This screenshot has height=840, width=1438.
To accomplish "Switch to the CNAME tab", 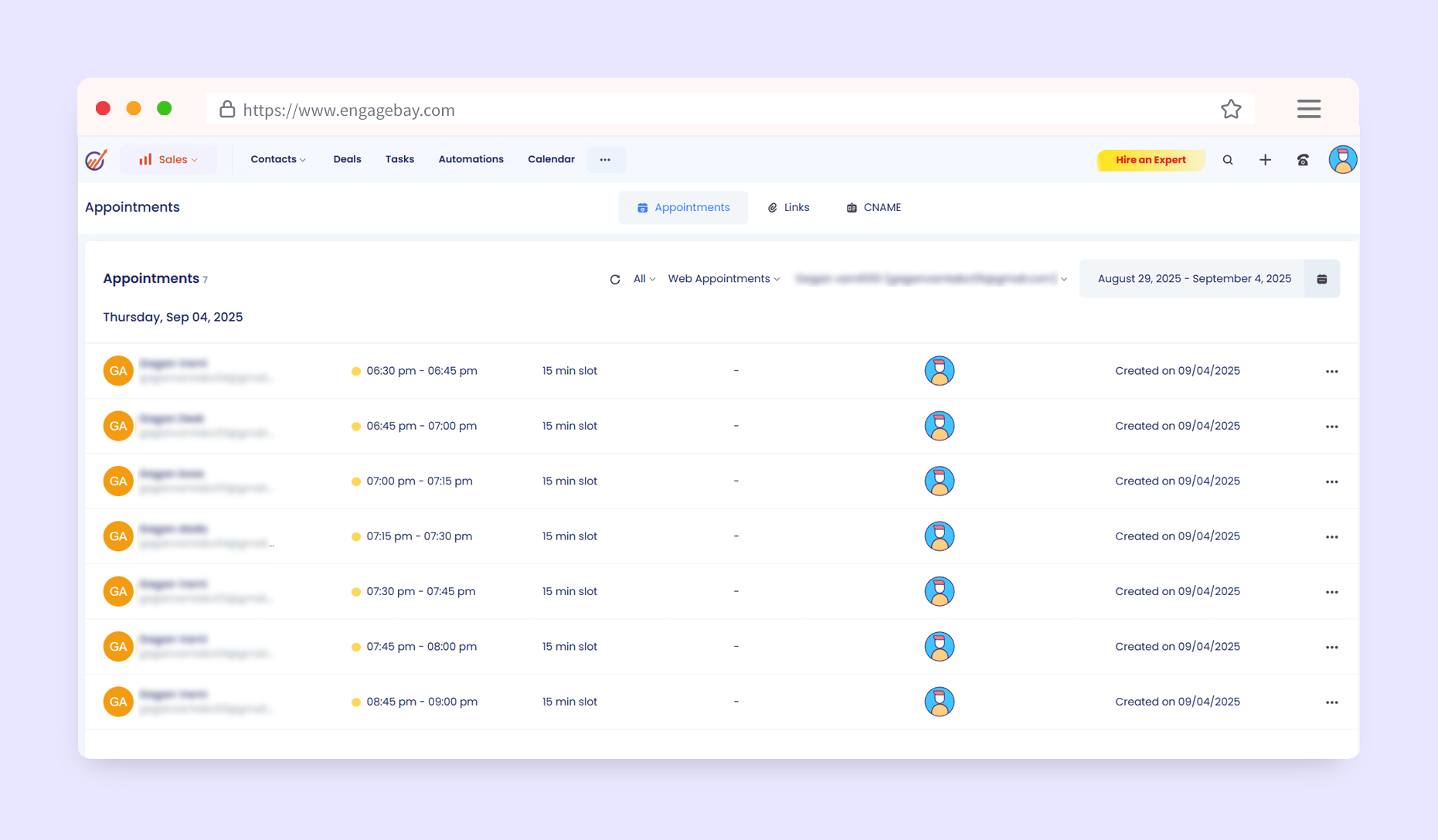I will (x=873, y=208).
